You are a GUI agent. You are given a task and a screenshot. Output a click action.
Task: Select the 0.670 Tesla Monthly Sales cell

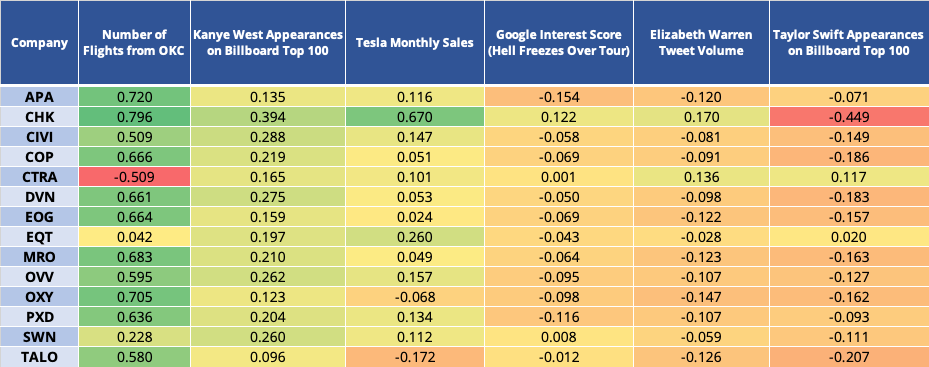415,117
